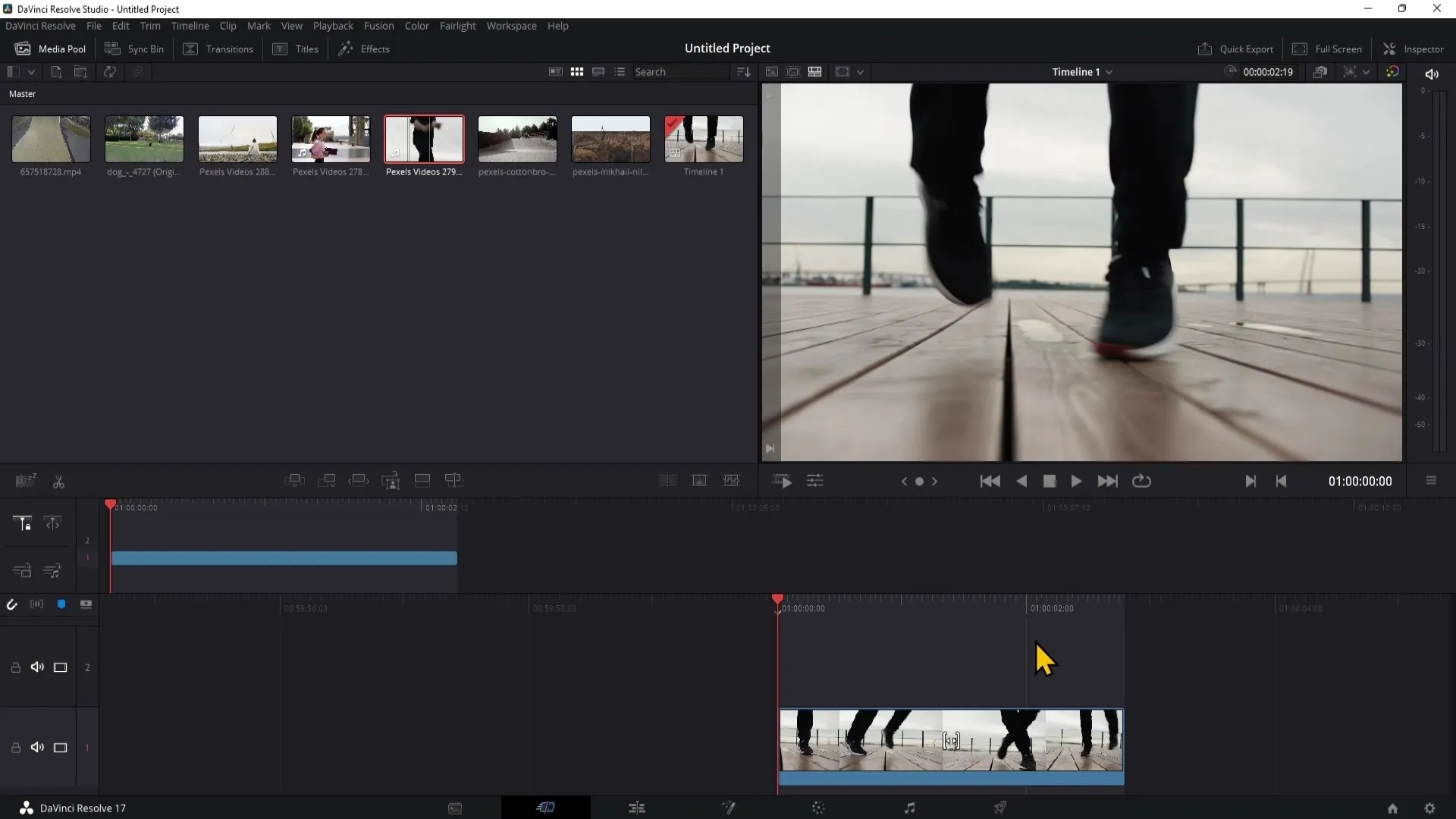Open the Playback menu
Screen dimensions: 1456x819
point(334,25)
